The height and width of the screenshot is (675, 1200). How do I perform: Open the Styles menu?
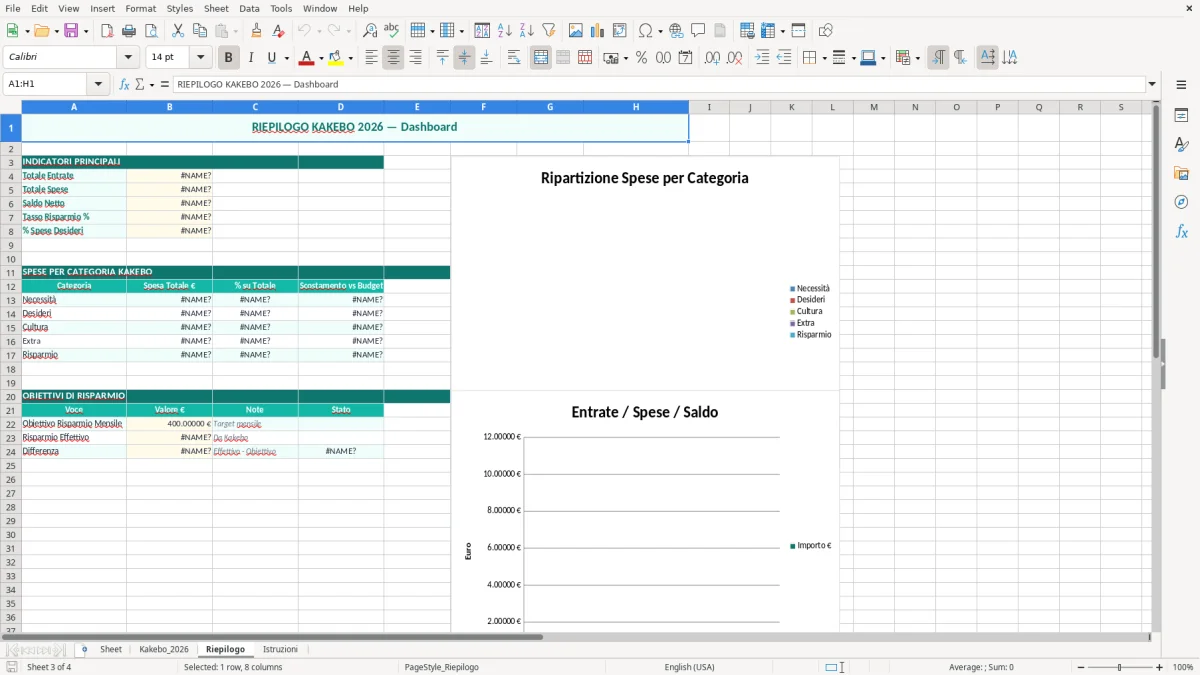(180, 8)
